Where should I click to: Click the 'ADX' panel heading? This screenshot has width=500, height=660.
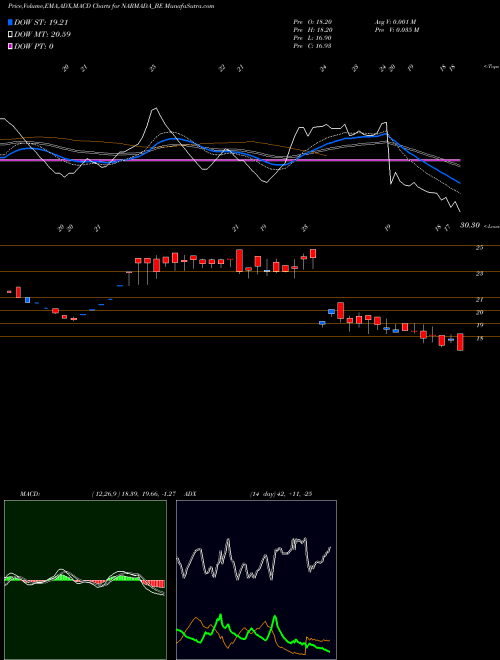click(x=190, y=494)
